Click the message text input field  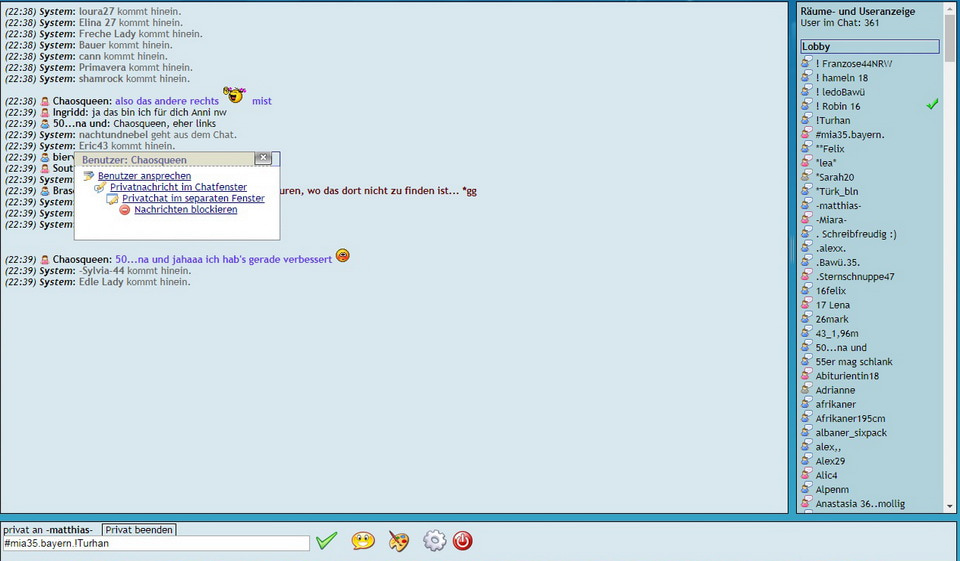(155, 544)
